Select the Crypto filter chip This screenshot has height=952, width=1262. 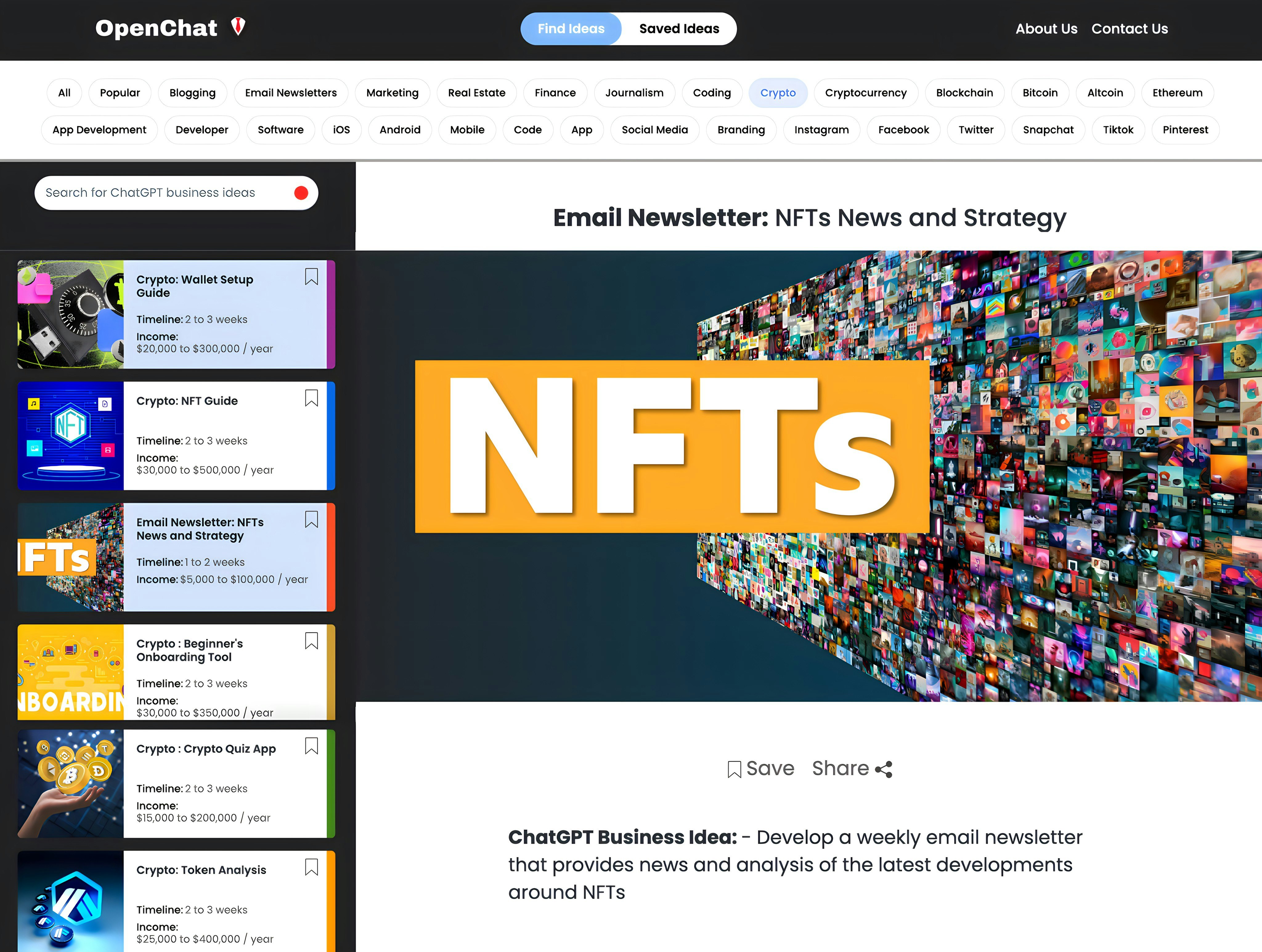coord(778,93)
